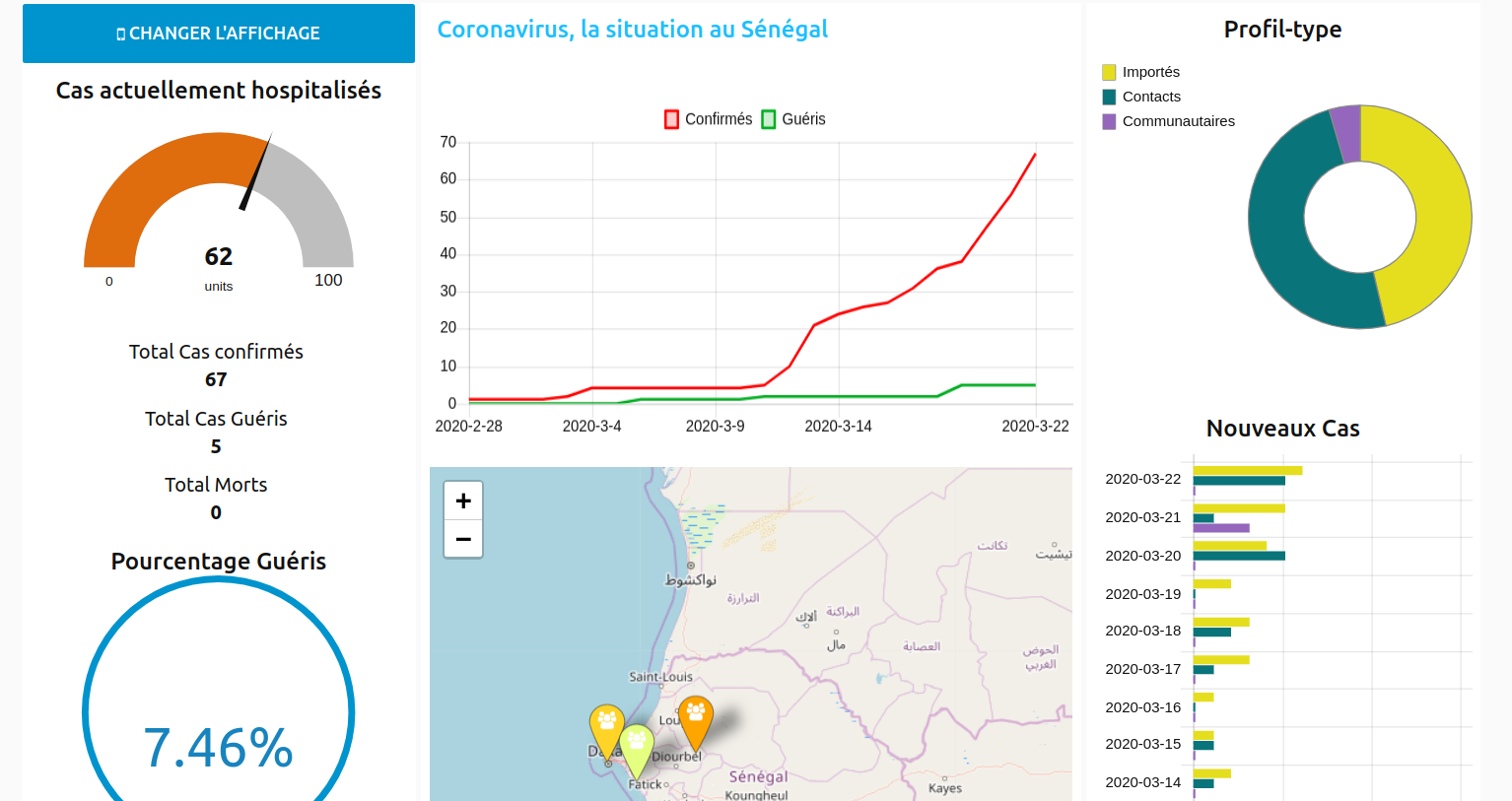The height and width of the screenshot is (801, 1512).
Task: Select the orange Diourbel map marker
Action: [696, 723]
